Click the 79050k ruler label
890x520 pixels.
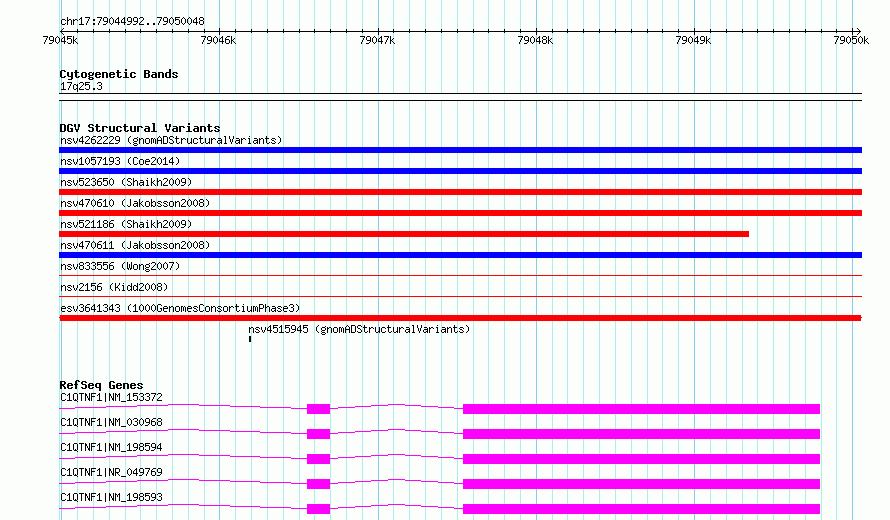click(x=851, y=40)
